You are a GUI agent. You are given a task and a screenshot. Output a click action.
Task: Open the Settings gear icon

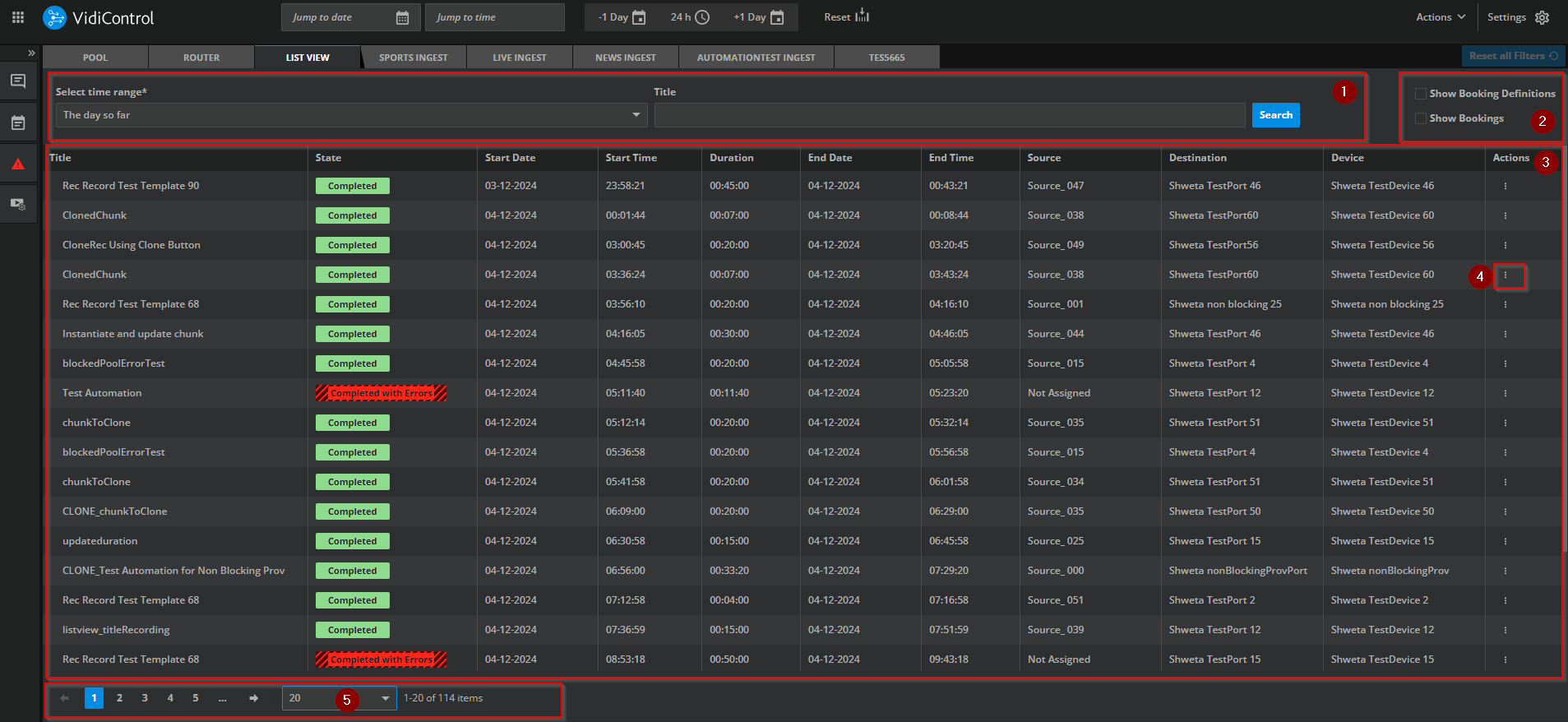(x=1542, y=17)
